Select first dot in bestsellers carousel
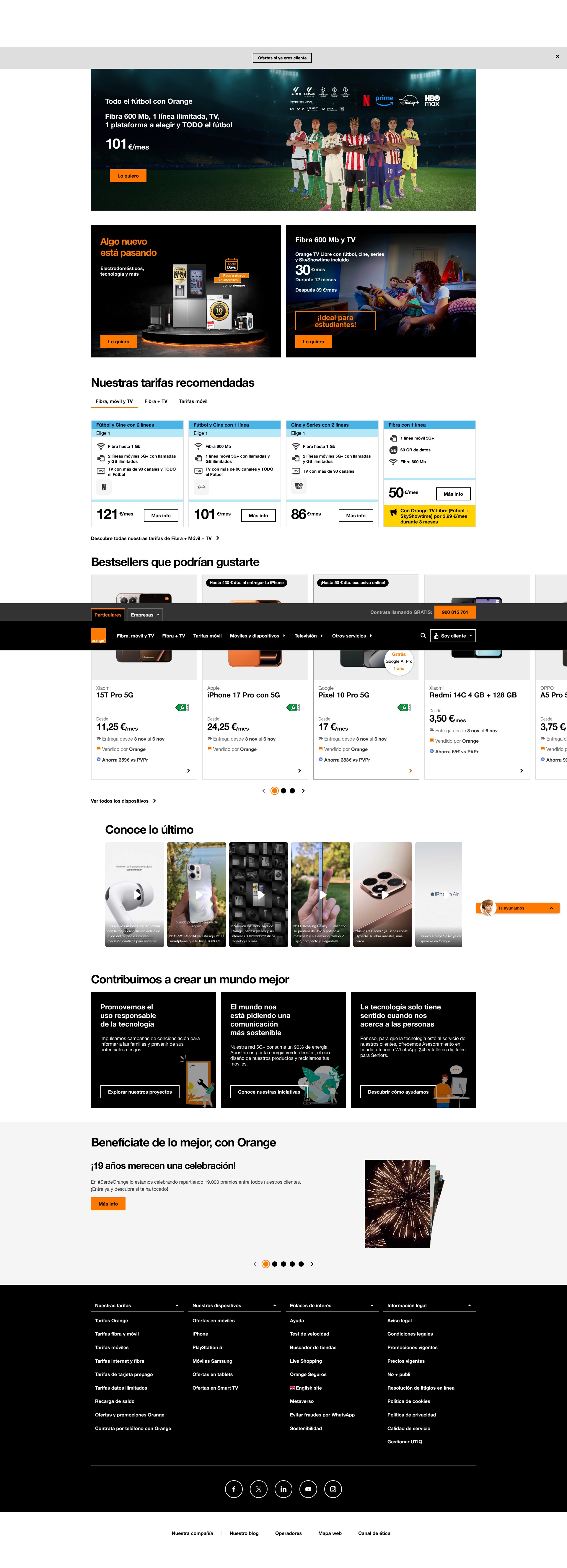Viewport: 567px width, 1568px height. pos(274,791)
